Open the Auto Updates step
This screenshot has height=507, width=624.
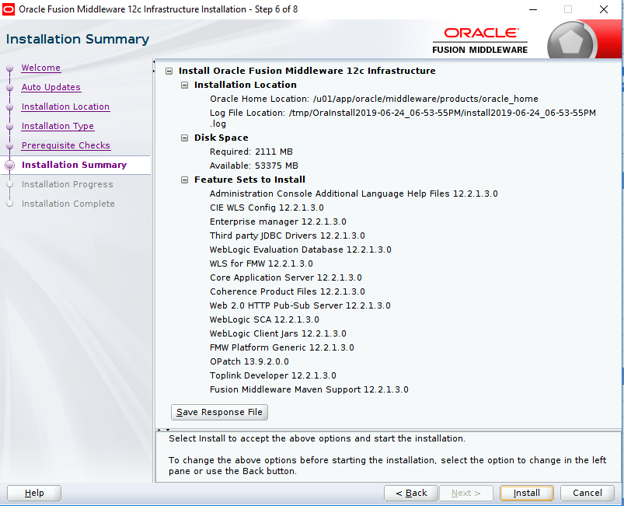click(x=51, y=88)
